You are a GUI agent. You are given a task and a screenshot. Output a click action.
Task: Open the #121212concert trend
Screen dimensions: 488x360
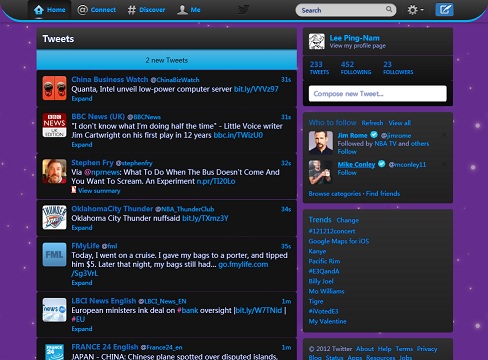coord(332,231)
